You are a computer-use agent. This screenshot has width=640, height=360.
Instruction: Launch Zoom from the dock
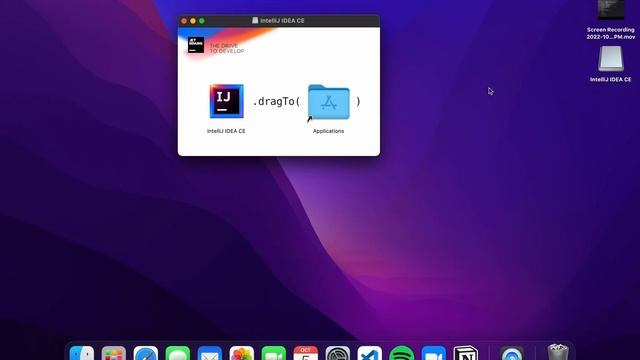[433, 353]
